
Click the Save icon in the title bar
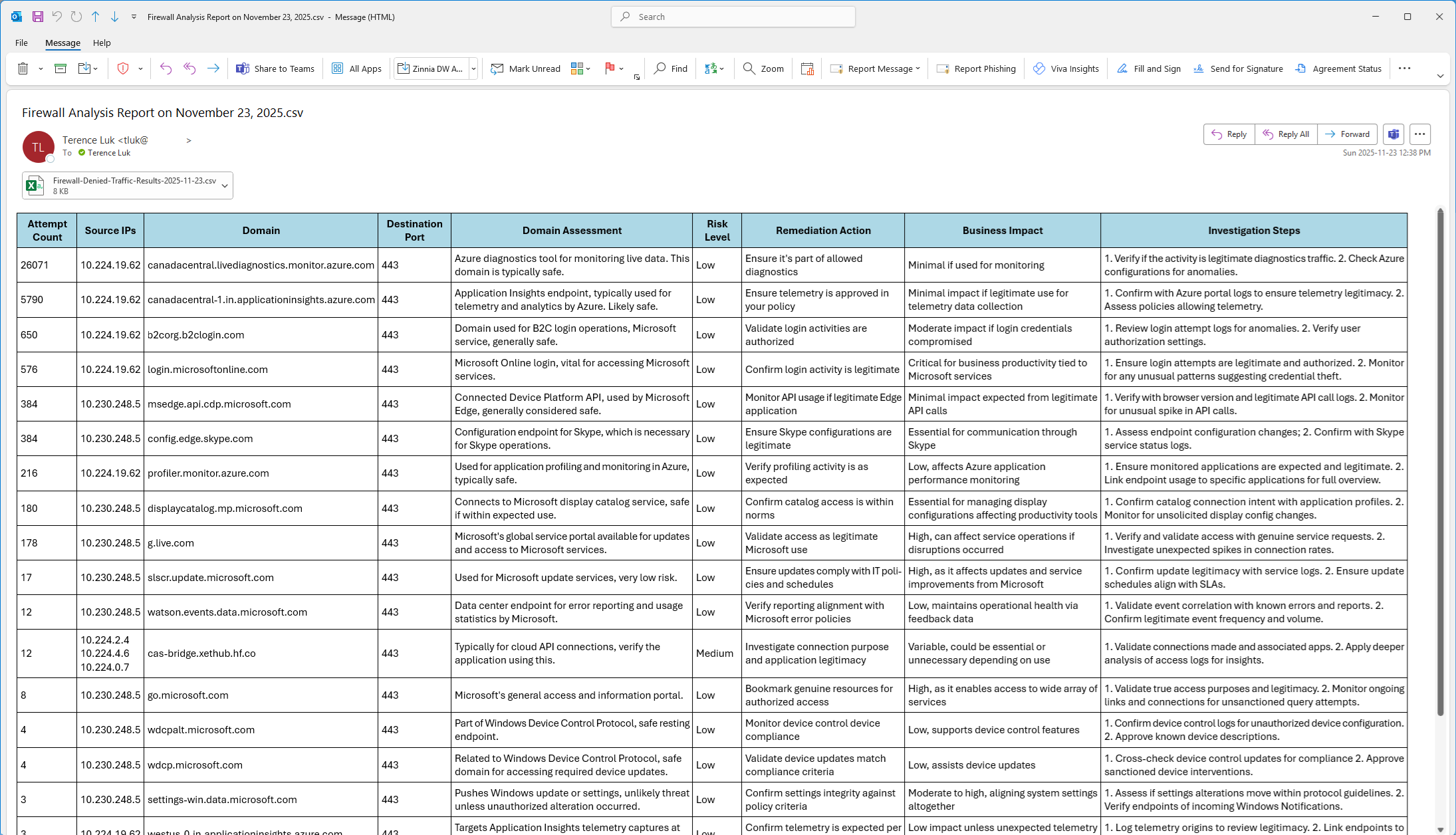(x=38, y=17)
